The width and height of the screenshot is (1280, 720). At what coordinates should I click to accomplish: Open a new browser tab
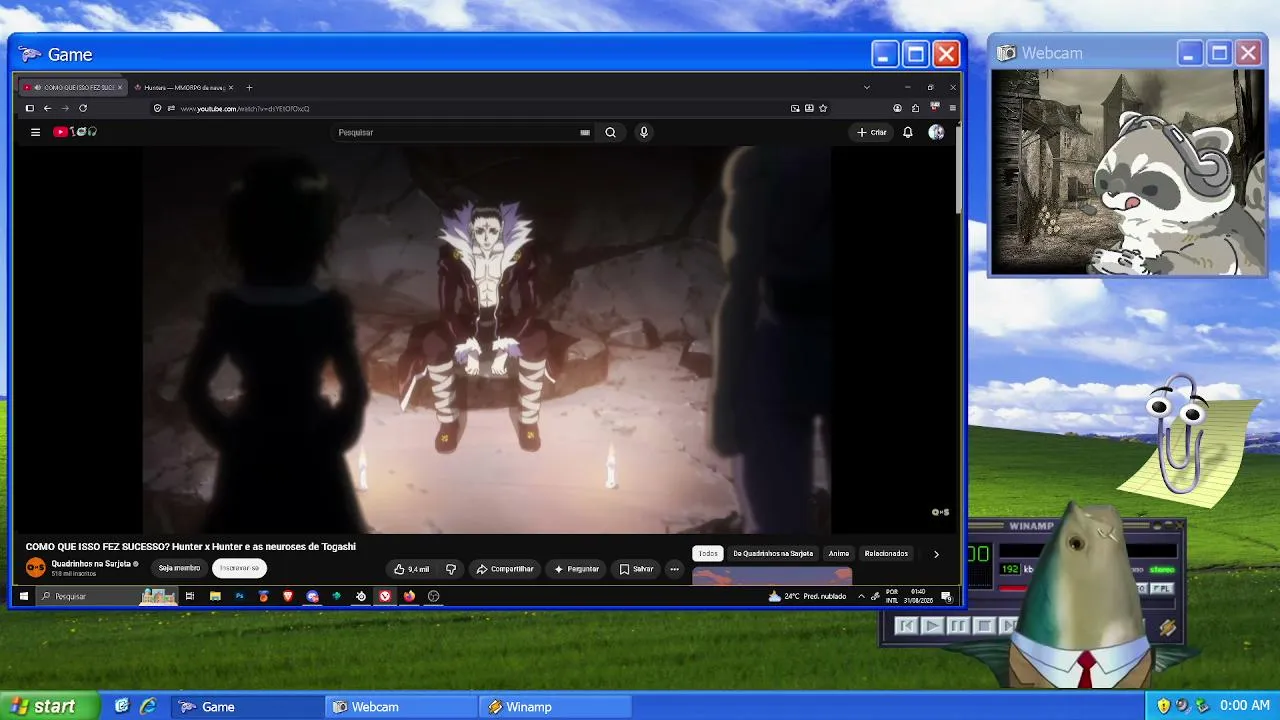point(249,87)
